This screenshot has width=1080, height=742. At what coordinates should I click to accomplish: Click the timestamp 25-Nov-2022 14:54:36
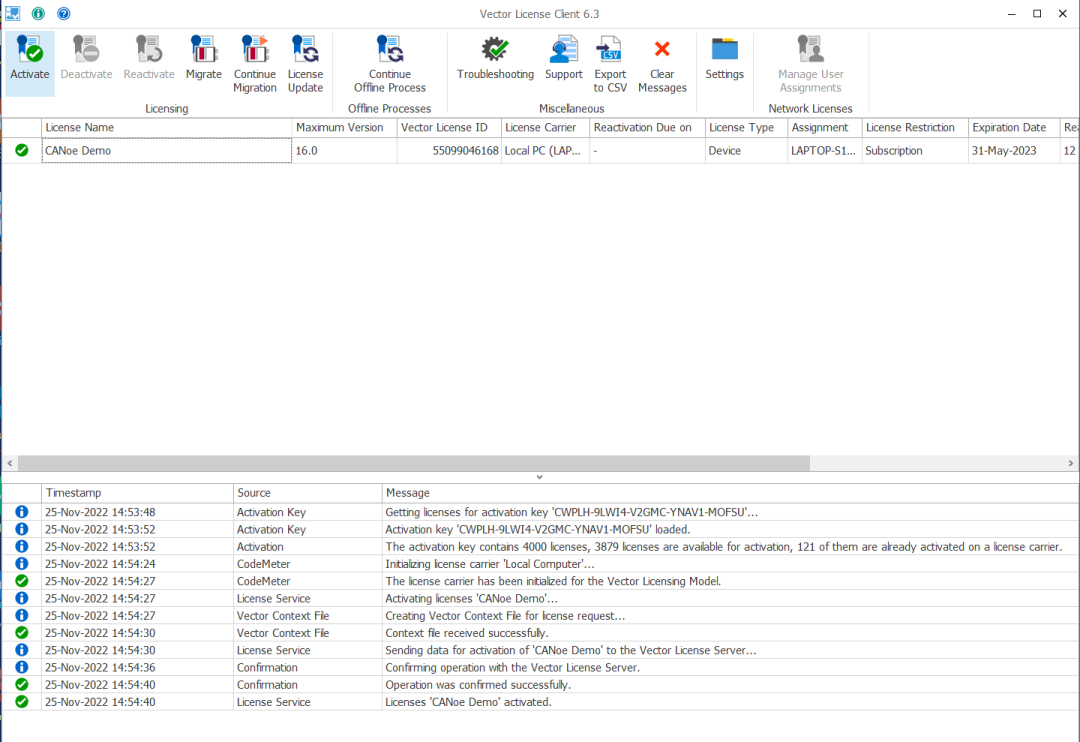click(101, 667)
